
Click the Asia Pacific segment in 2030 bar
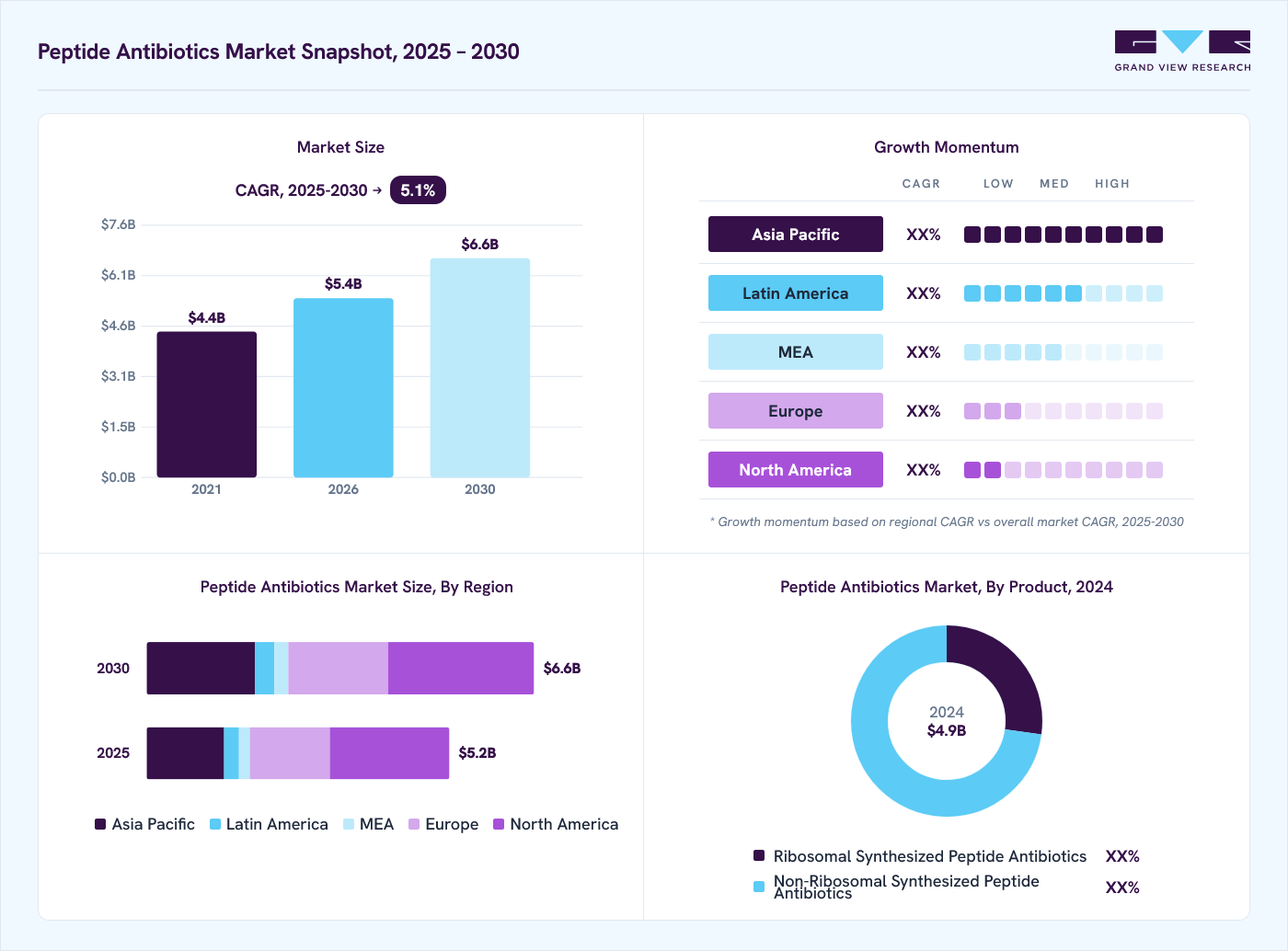(x=201, y=669)
